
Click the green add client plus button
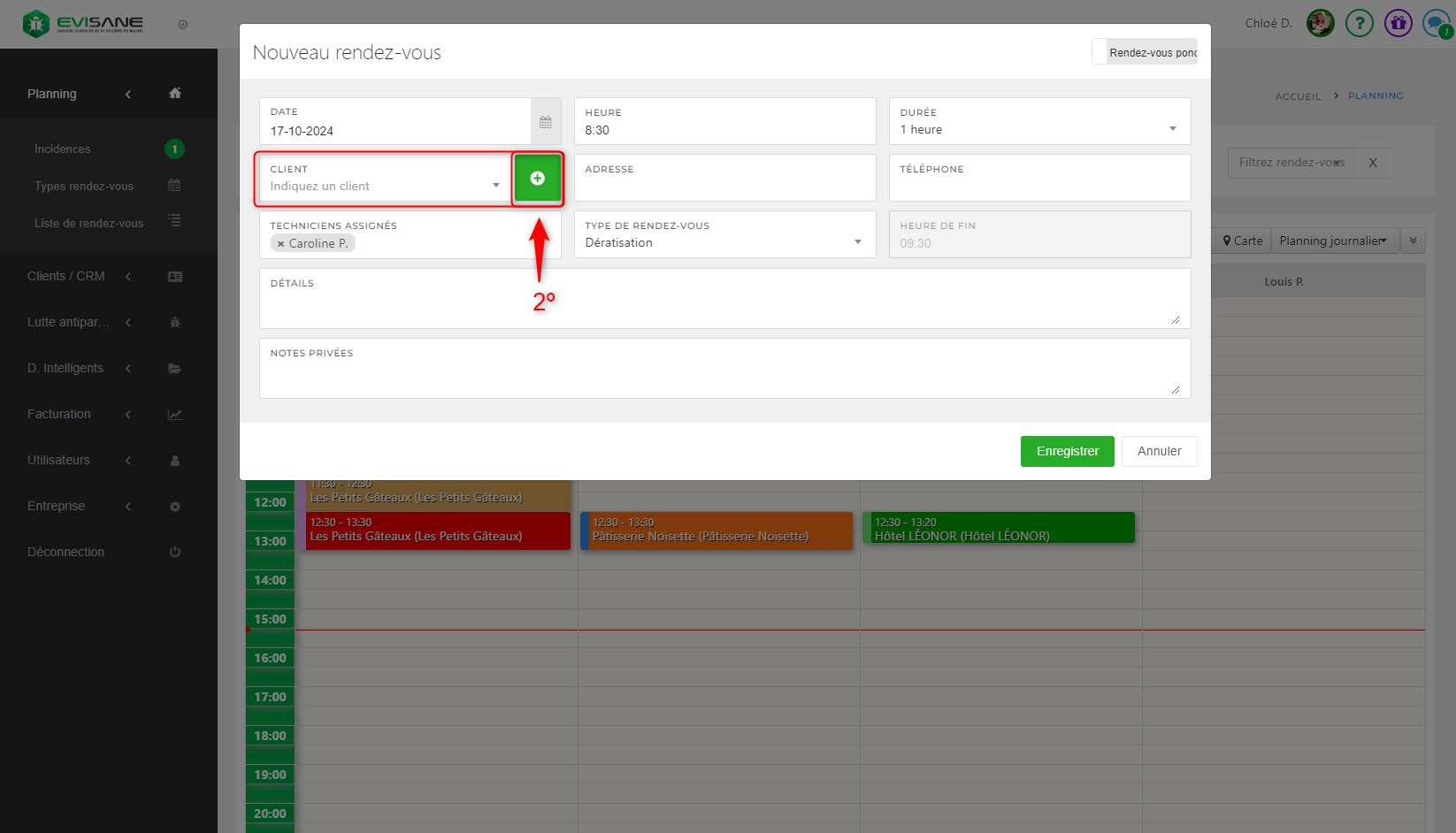[x=537, y=179]
